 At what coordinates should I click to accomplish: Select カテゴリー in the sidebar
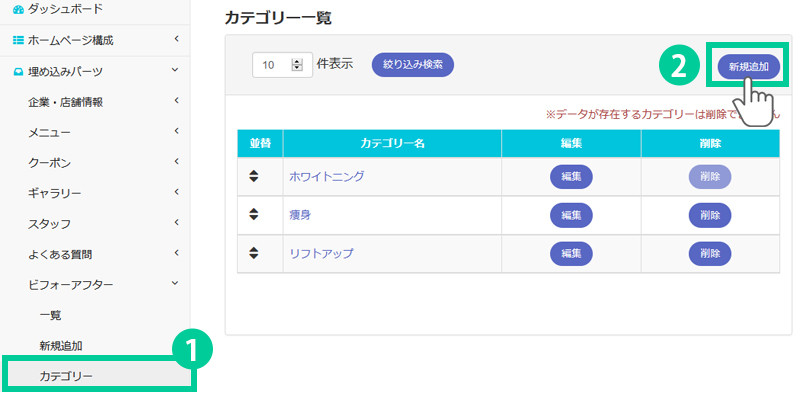(x=66, y=376)
